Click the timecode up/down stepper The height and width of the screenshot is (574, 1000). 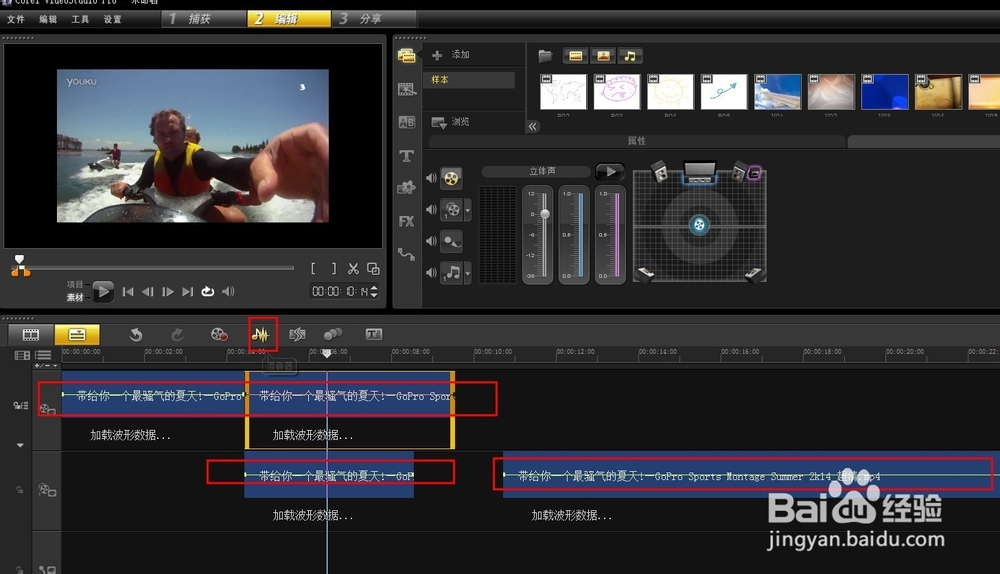point(374,291)
